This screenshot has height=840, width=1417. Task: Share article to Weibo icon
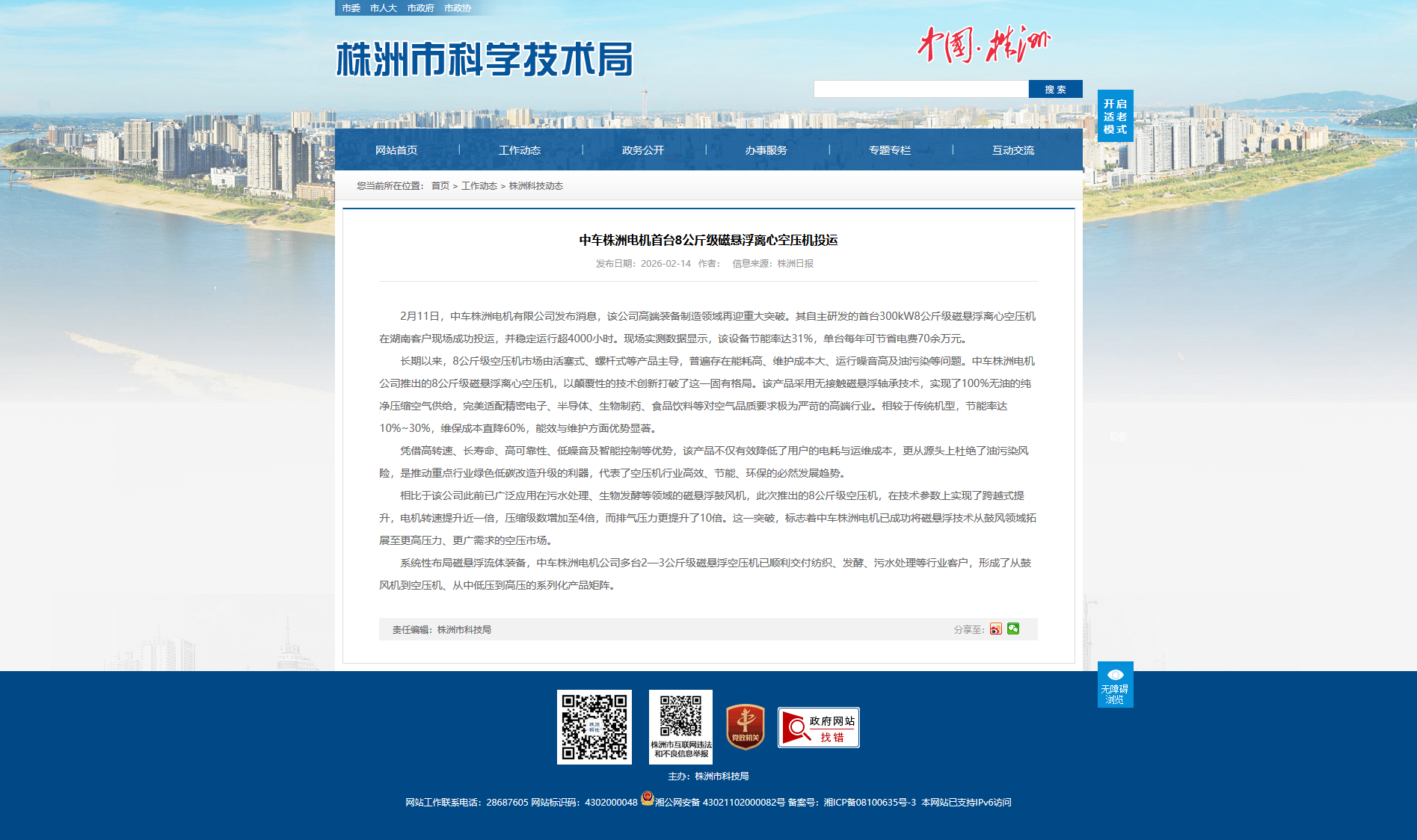click(x=995, y=629)
